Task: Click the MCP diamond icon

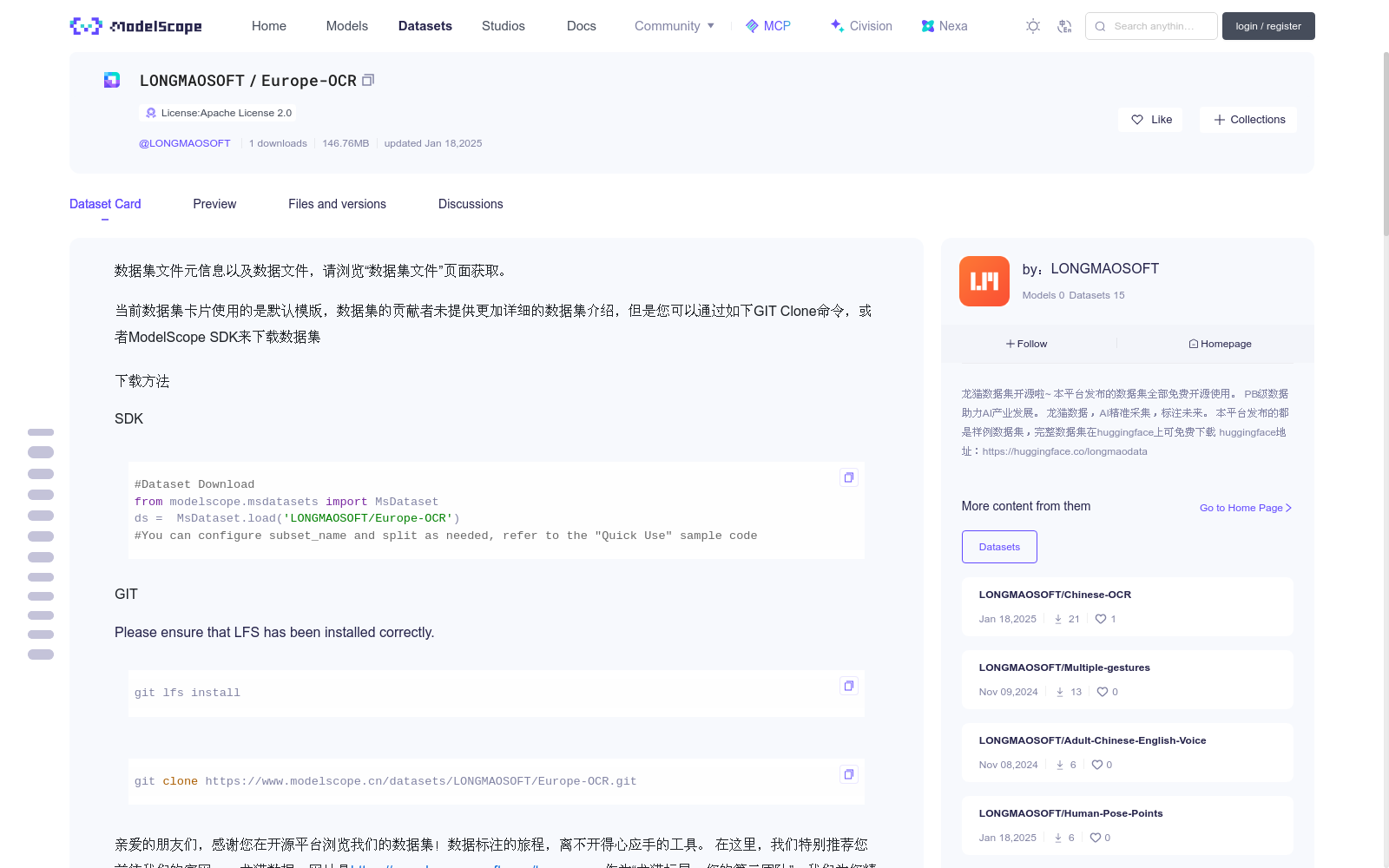Action: [752, 26]
